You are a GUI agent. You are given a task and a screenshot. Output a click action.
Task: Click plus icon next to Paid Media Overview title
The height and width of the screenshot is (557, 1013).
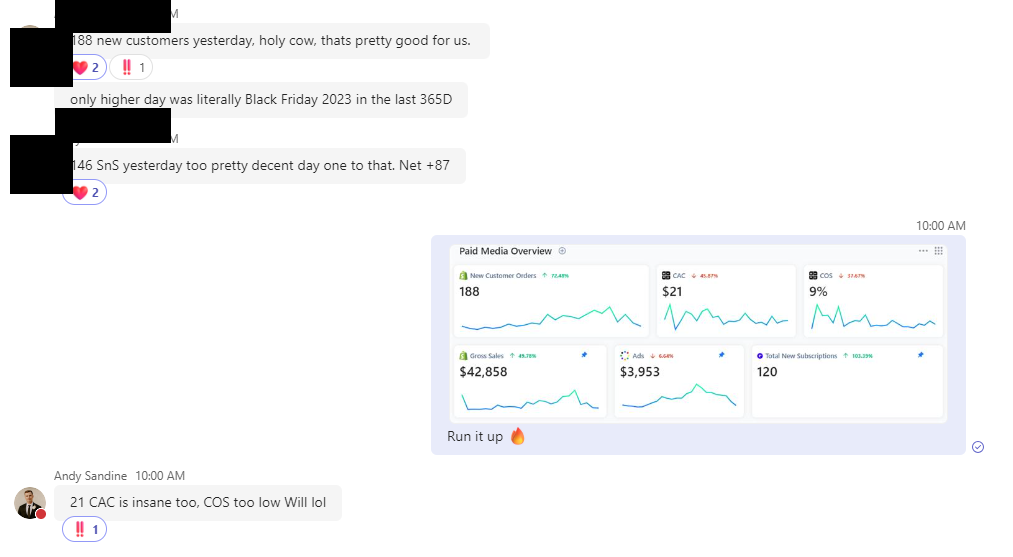pyautogui.click(x=562, y=251)
